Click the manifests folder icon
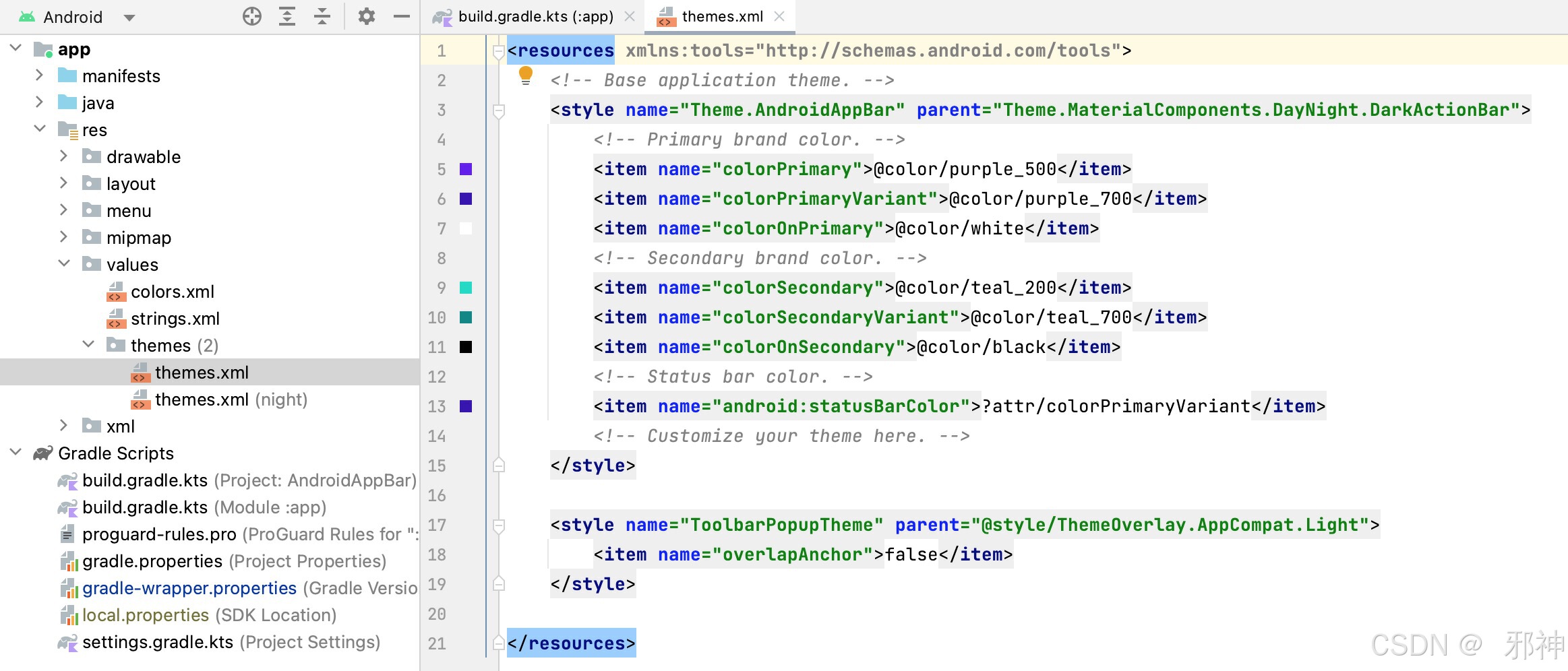1568x671 pixels. point(67,75)
